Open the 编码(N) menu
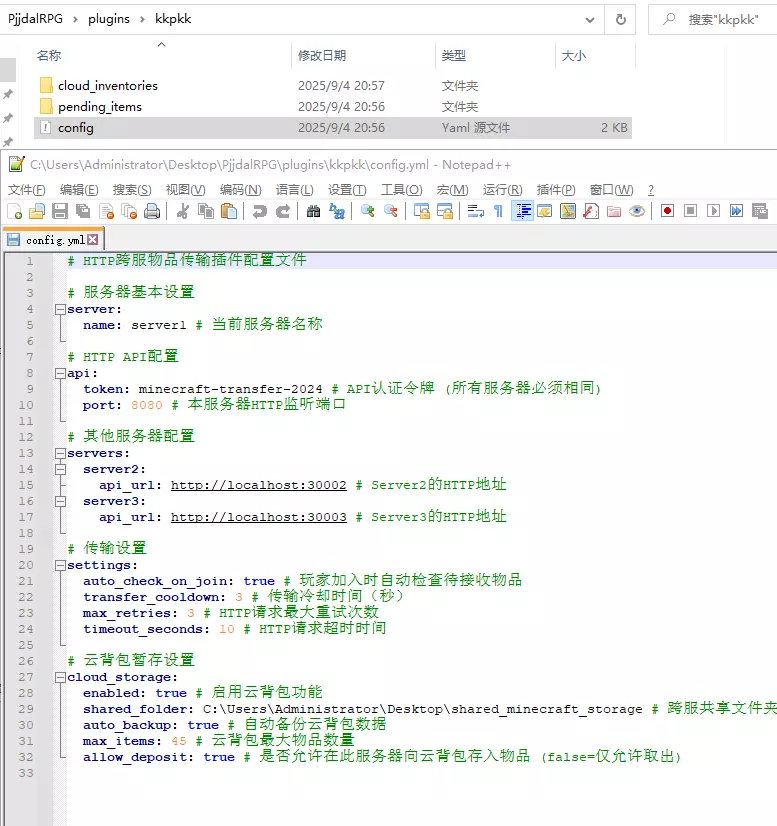Image resolution: width=777 pixels, height=826 pixels. 240,190
